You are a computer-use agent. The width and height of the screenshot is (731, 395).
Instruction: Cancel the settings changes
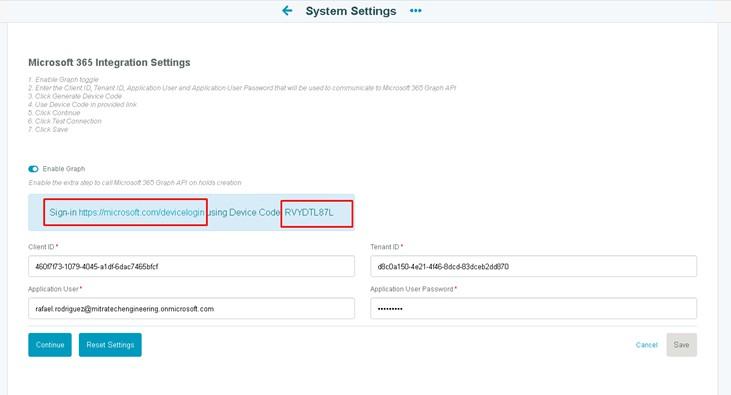(647, 345)
